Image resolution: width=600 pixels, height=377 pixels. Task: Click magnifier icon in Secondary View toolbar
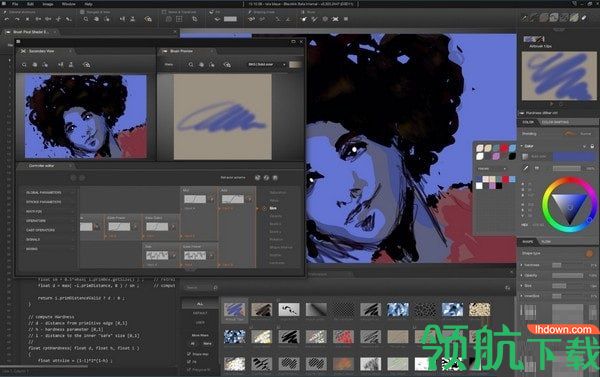[x=24, y=65]
